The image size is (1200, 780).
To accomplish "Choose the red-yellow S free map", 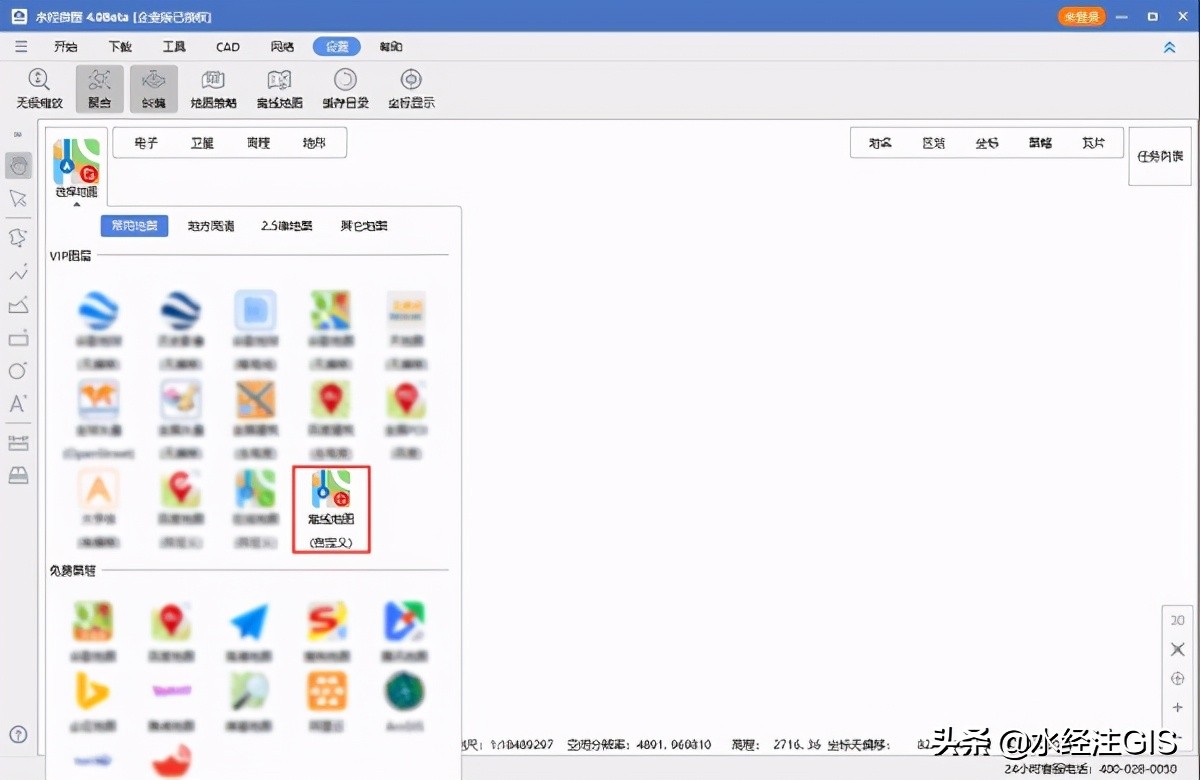I will tap(327, 632).
